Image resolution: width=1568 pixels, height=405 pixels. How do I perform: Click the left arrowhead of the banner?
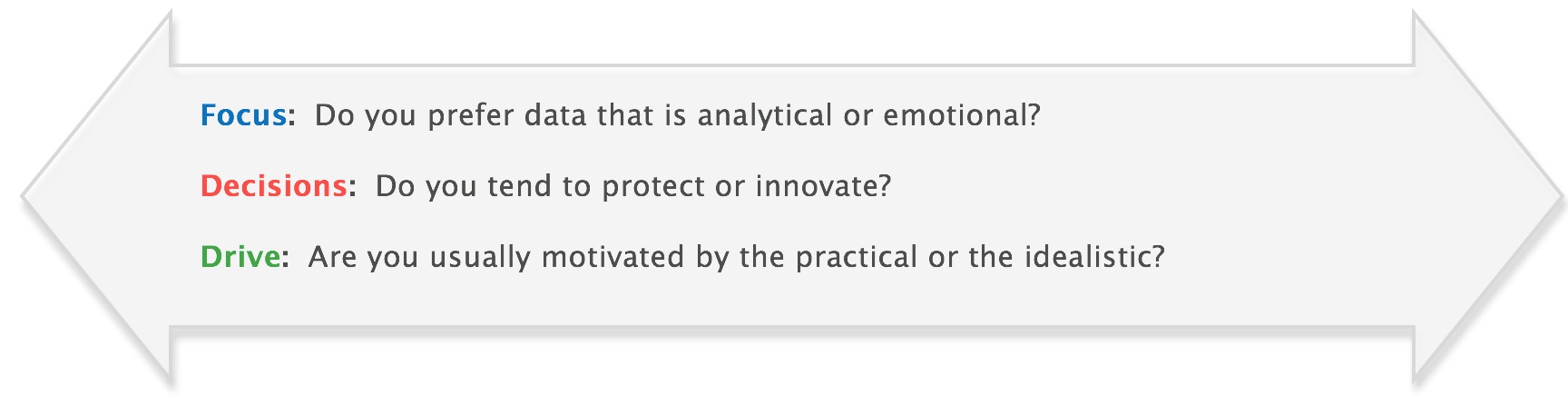95,198
